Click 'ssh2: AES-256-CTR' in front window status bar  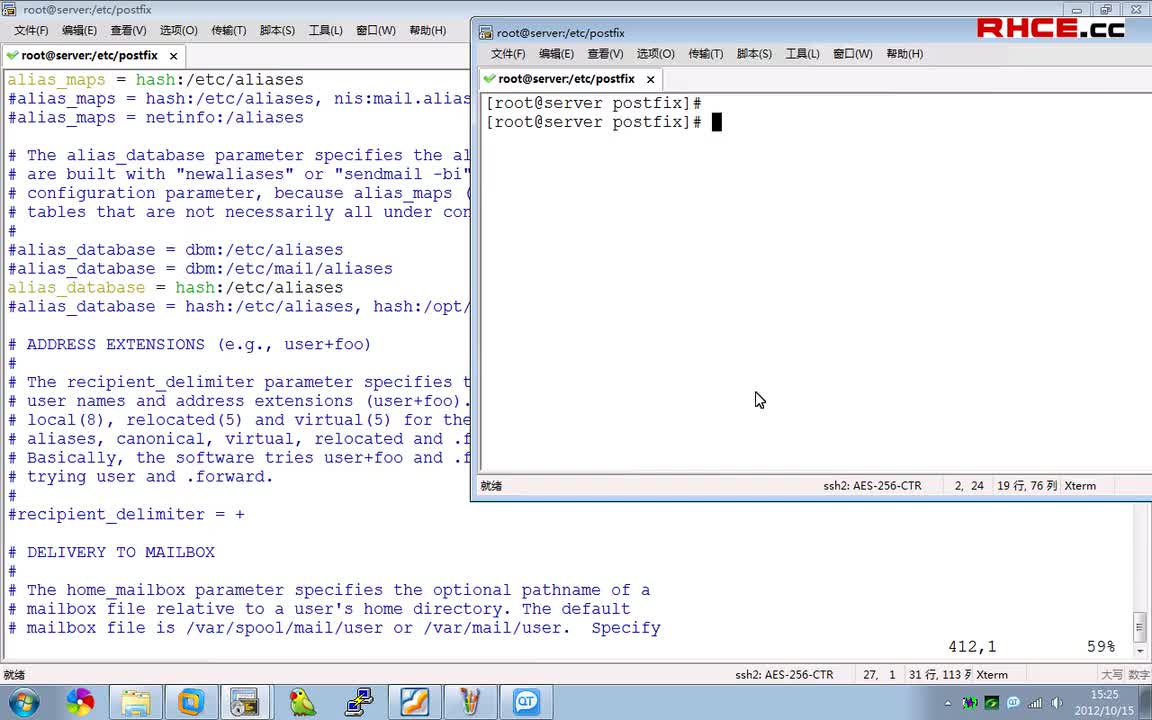[x=872, y=486]
